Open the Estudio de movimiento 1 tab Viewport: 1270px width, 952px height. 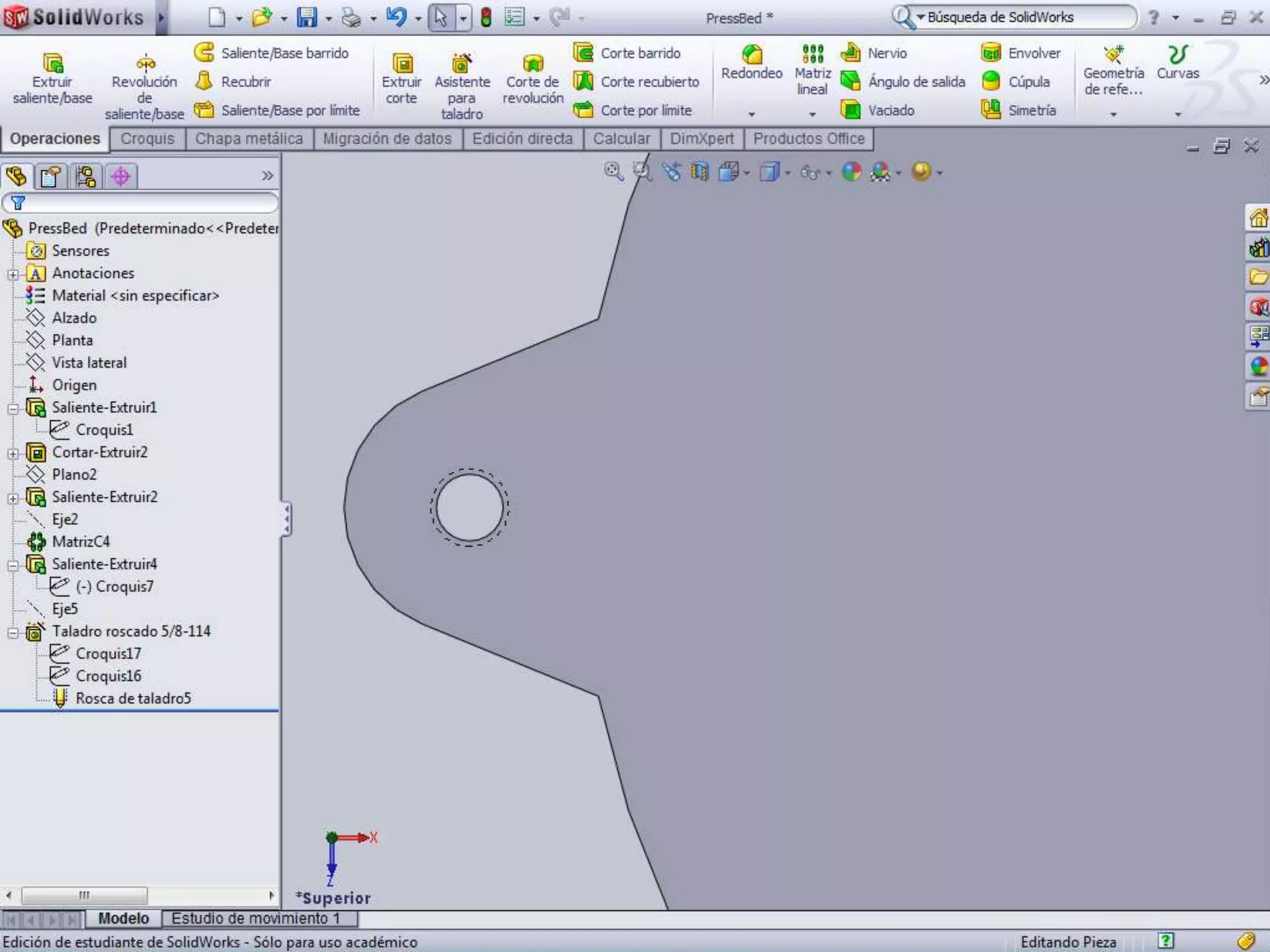[x=255, y=918]
